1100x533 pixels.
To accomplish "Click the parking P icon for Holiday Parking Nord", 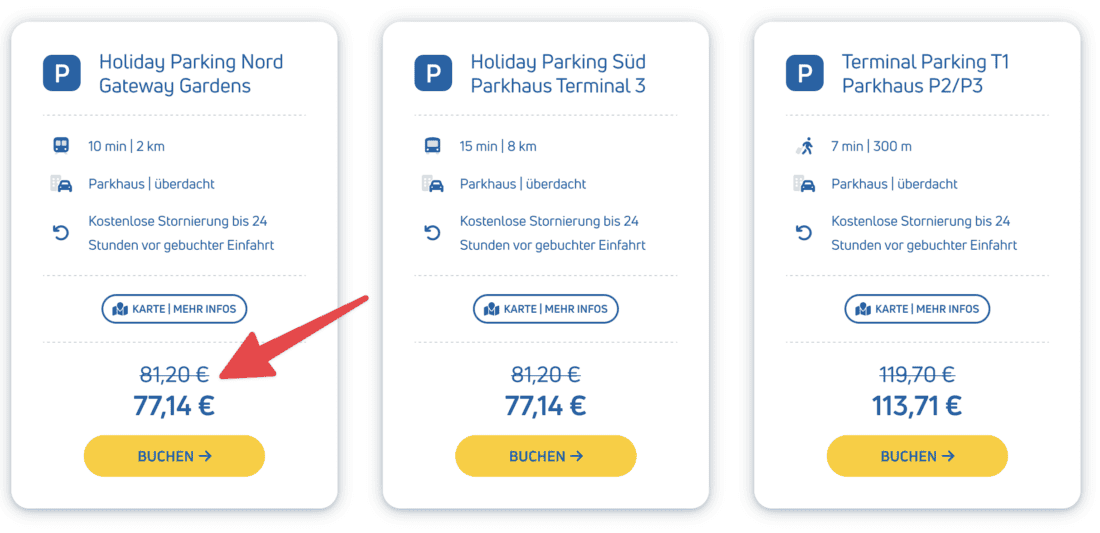I will coord(62,73).
